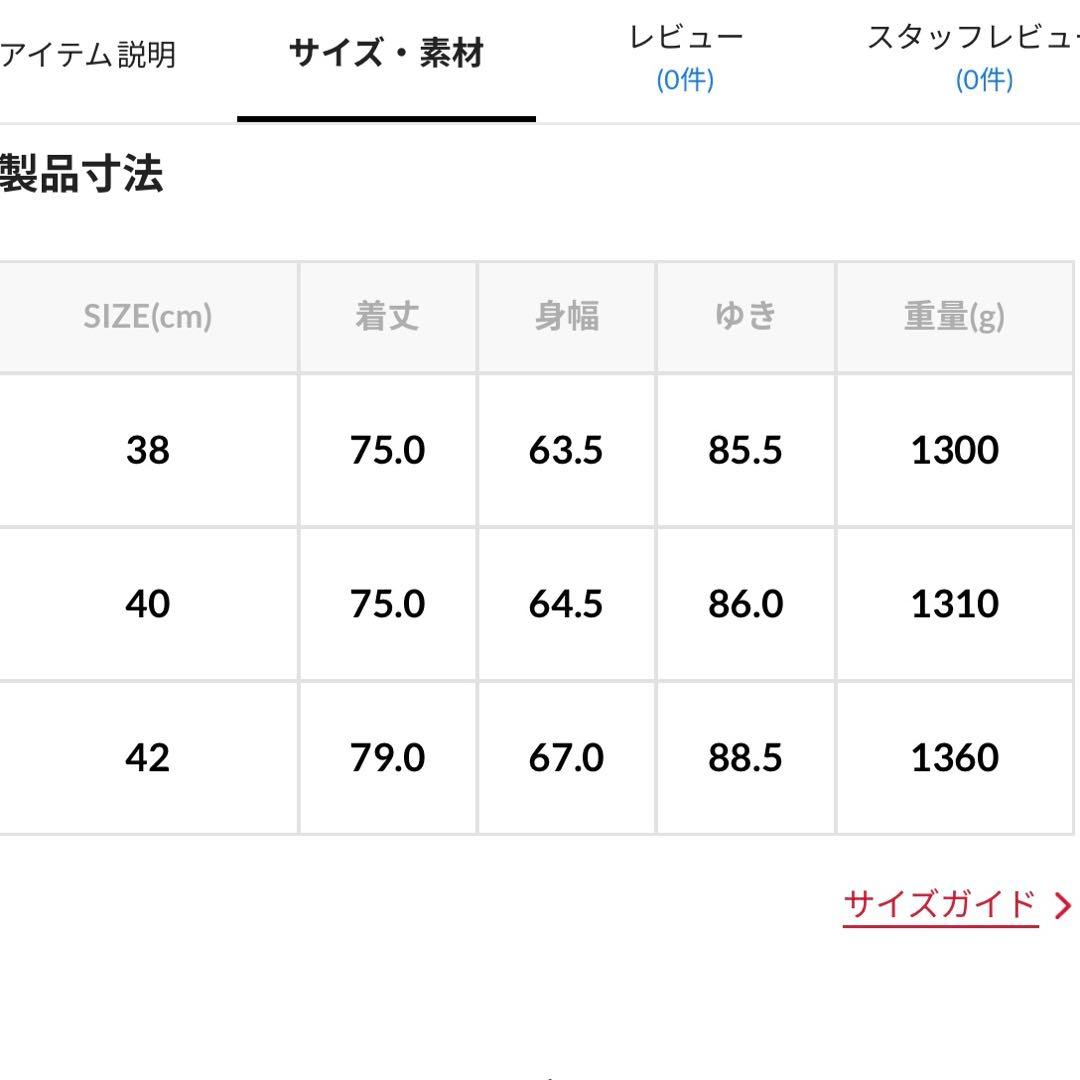Click the 身幅 column header
Image resolution: width=1080 pixels, height=1080 pixels.
[566, 317]
